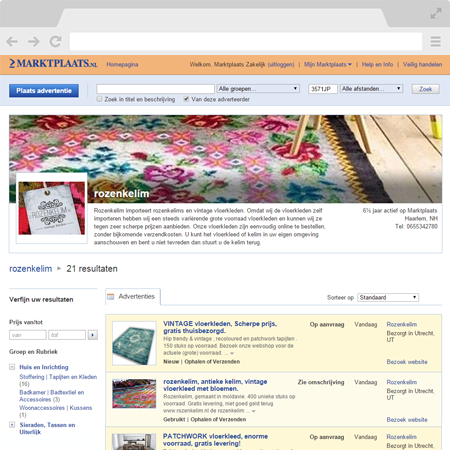
Task: Click the browser forward arrow
Action: [x=34, y=42]
